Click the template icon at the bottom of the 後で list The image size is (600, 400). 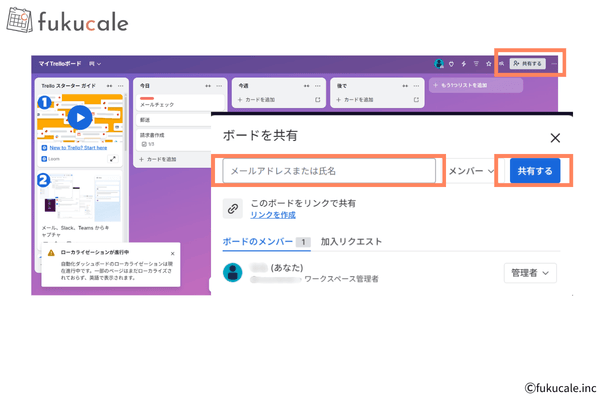coord(417,100)
